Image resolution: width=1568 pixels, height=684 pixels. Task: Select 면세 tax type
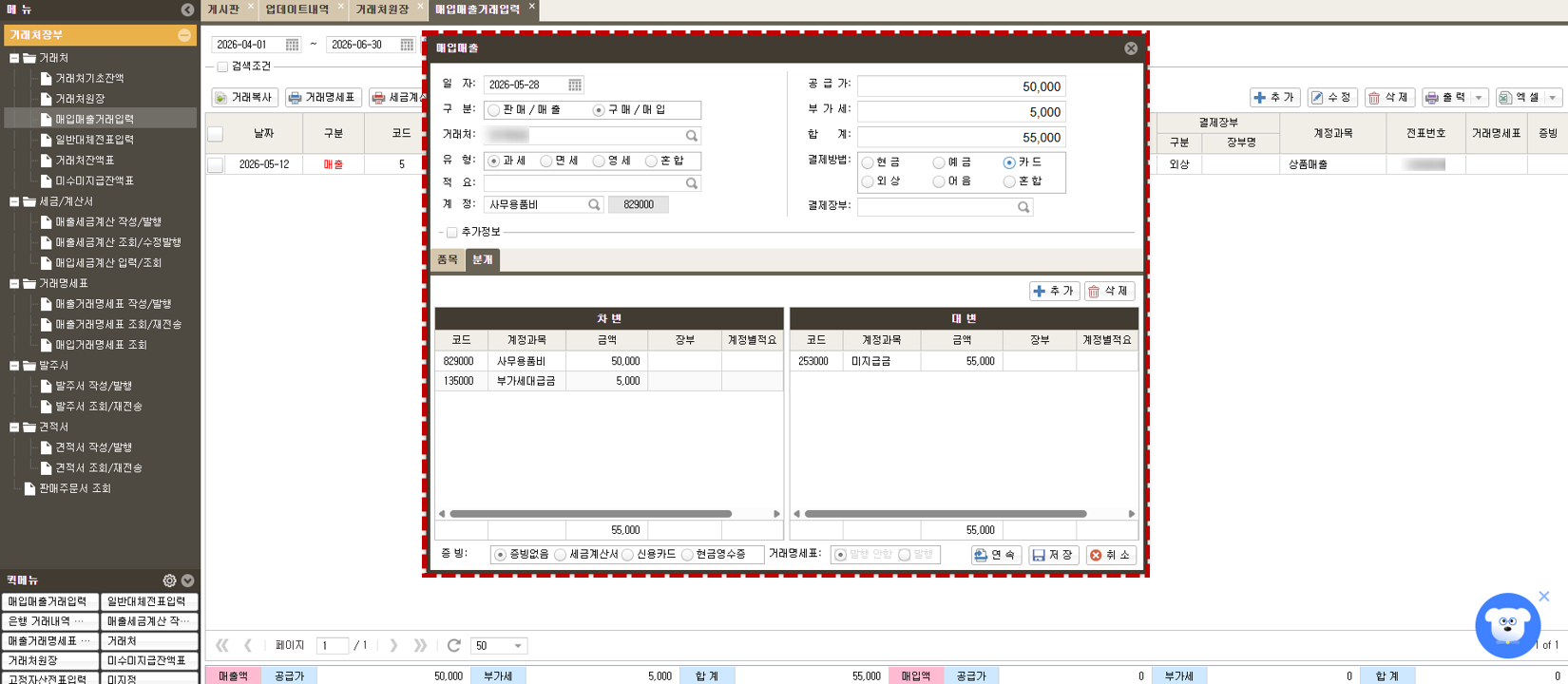point(546,161)
